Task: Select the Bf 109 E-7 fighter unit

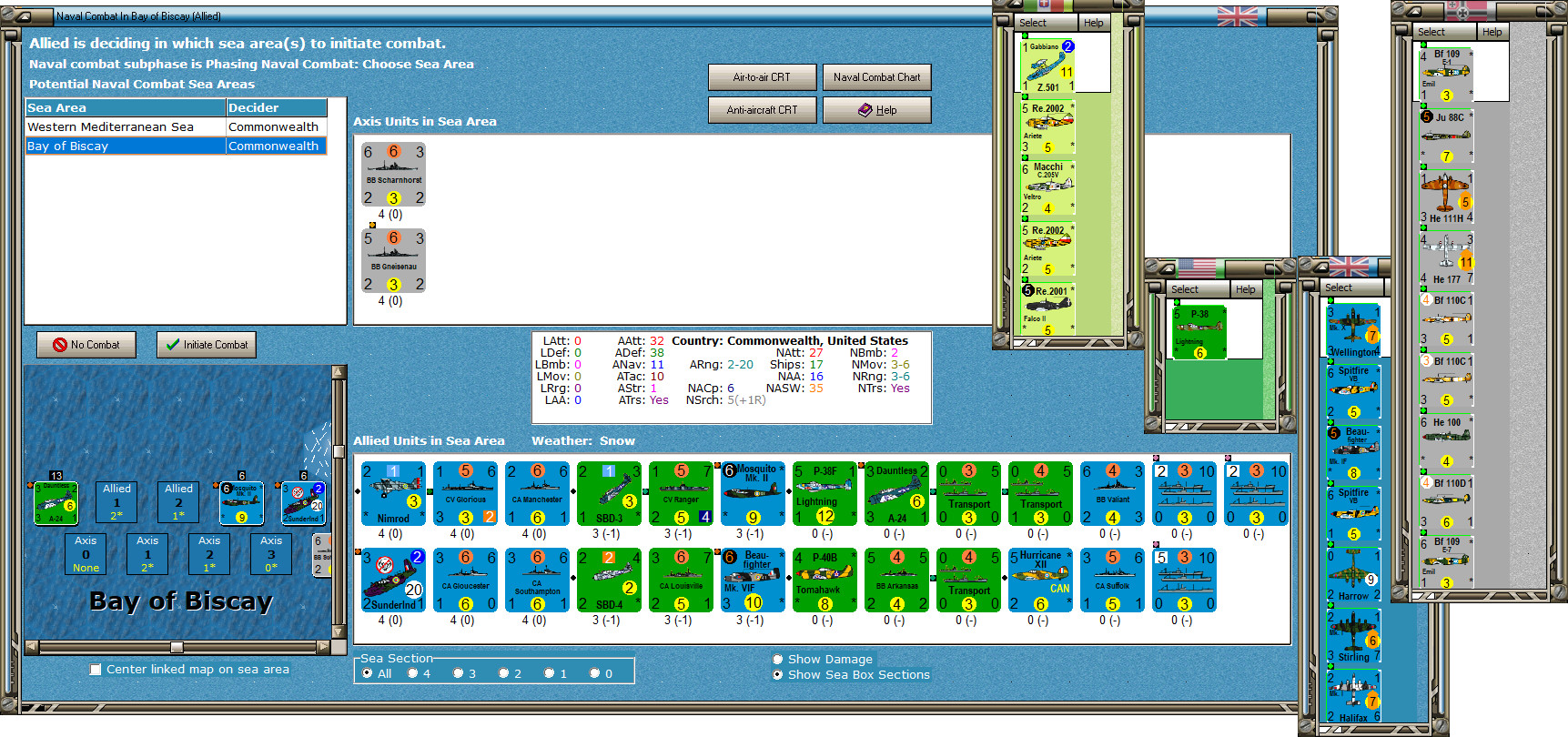Action: click(x=1446, y=562)
